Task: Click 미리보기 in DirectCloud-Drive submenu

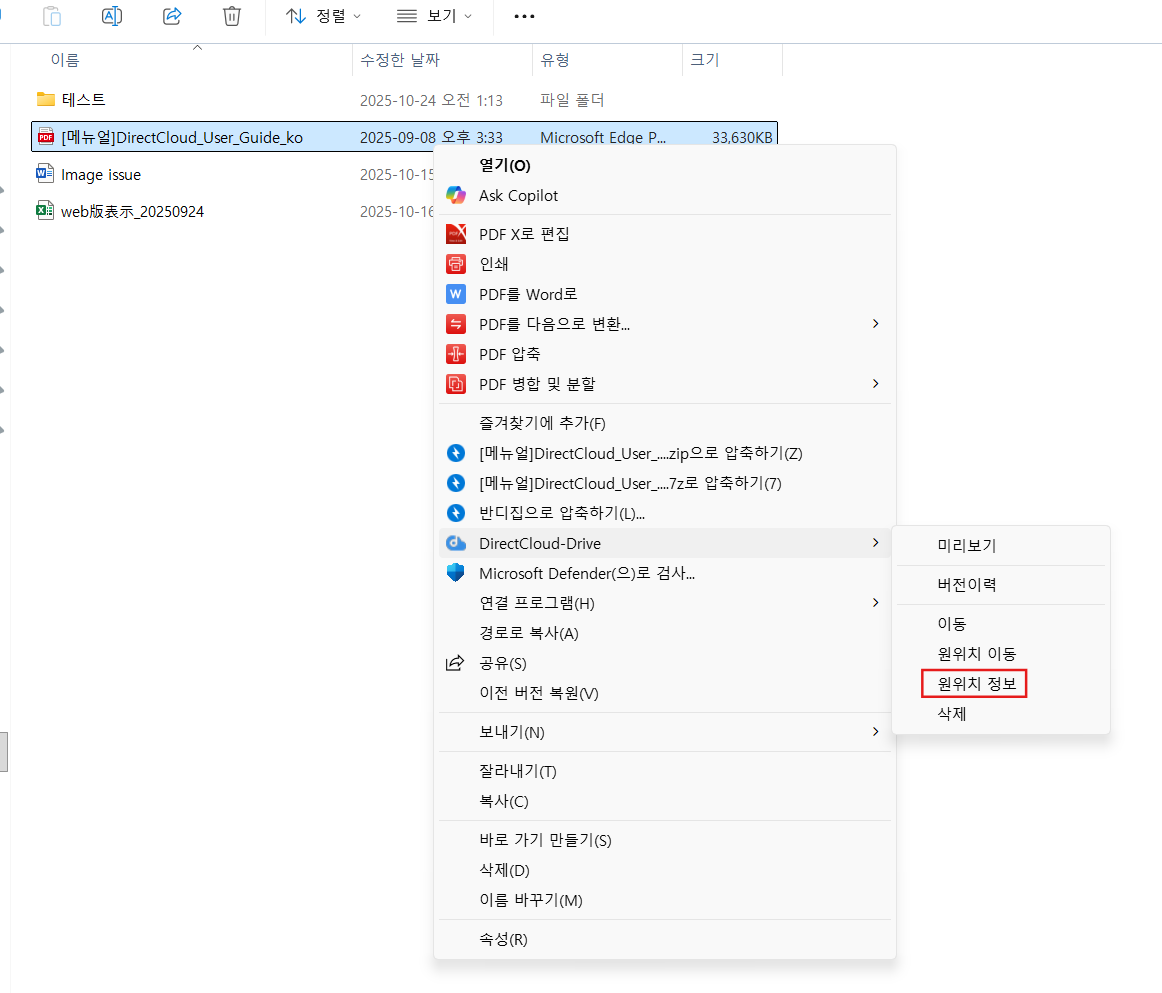Action: coord(966,546)
